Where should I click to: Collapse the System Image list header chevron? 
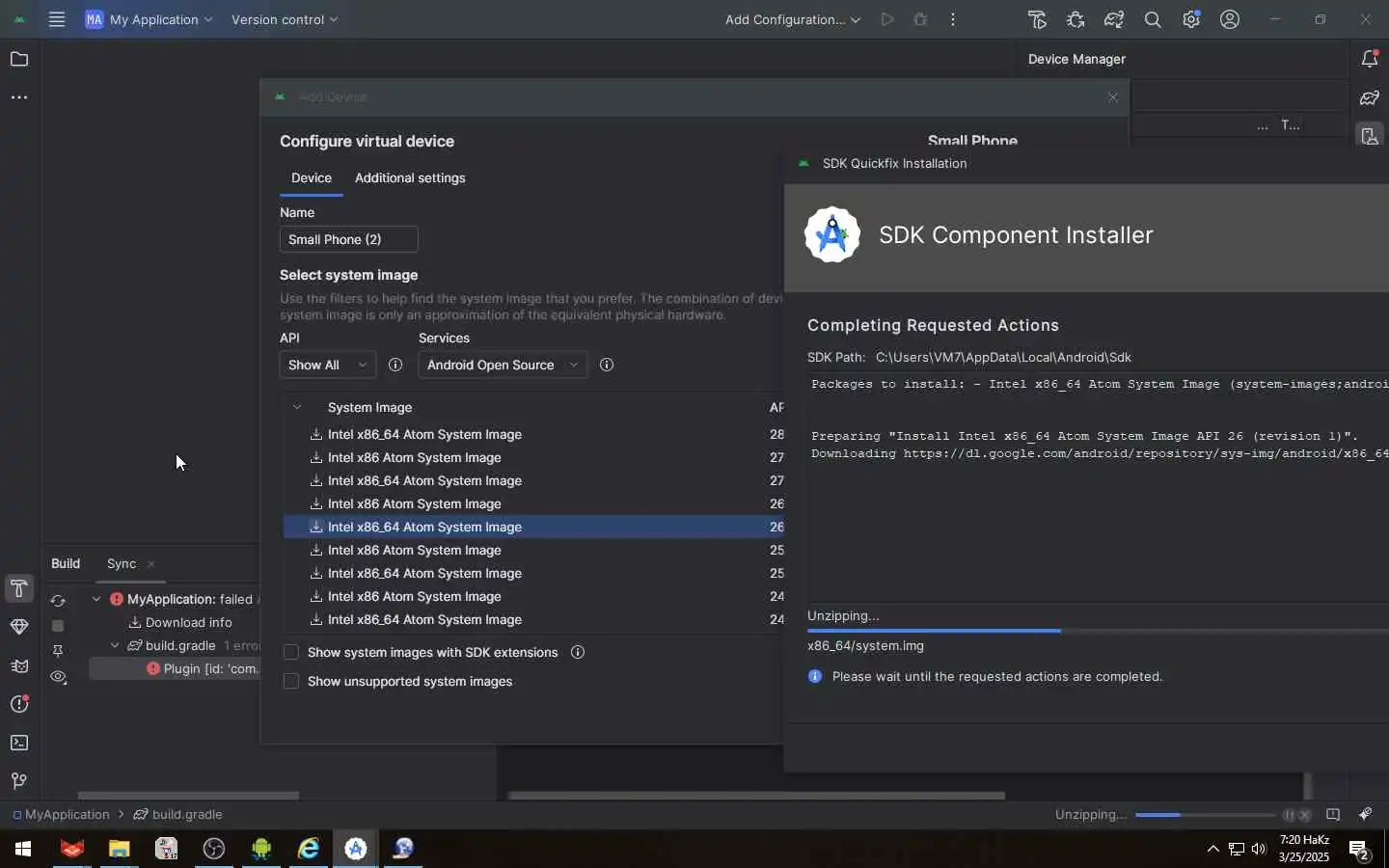click(x=297, y=407)
